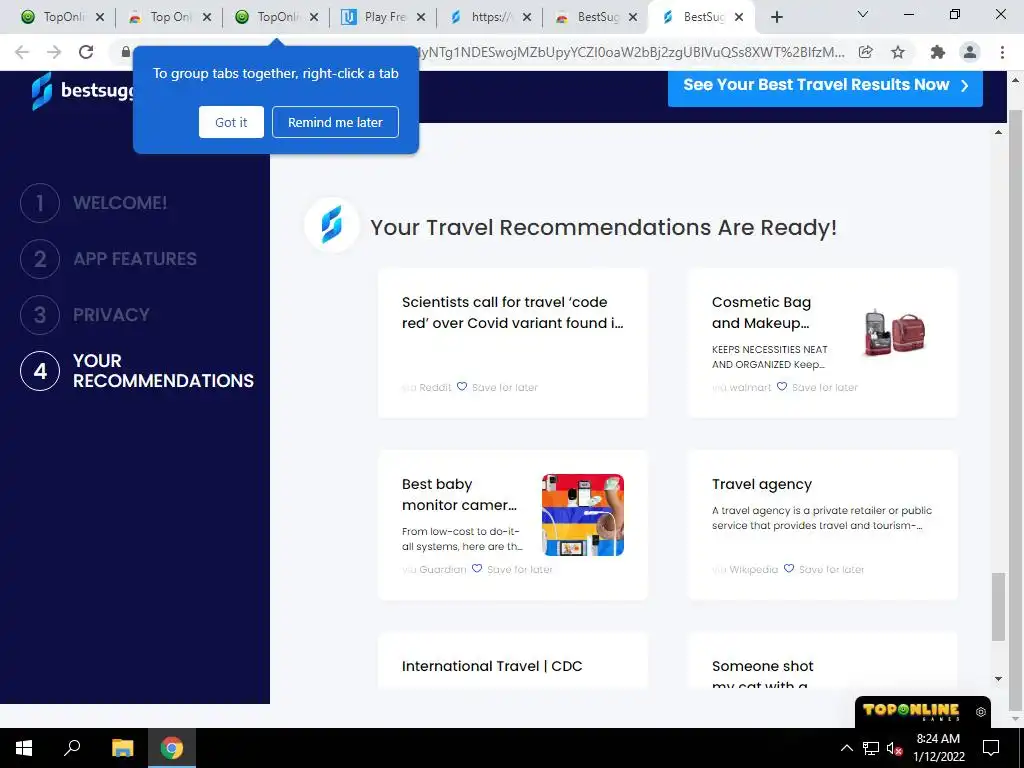1024x768 pixels.
Task: Go back to the previous page
Action: 22,52
